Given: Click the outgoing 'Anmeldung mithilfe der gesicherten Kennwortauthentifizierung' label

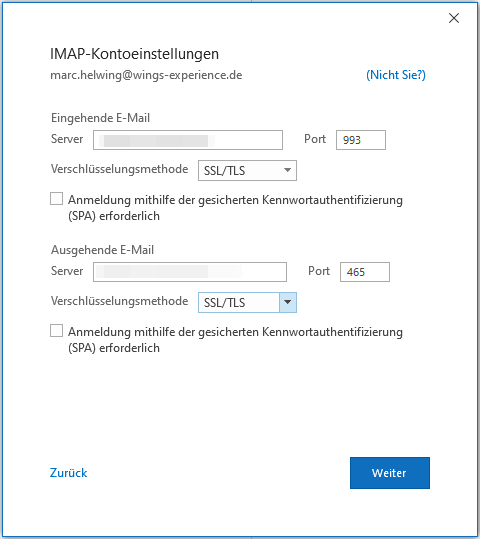Looking at the screenshot, I should [x=235, y=340].
